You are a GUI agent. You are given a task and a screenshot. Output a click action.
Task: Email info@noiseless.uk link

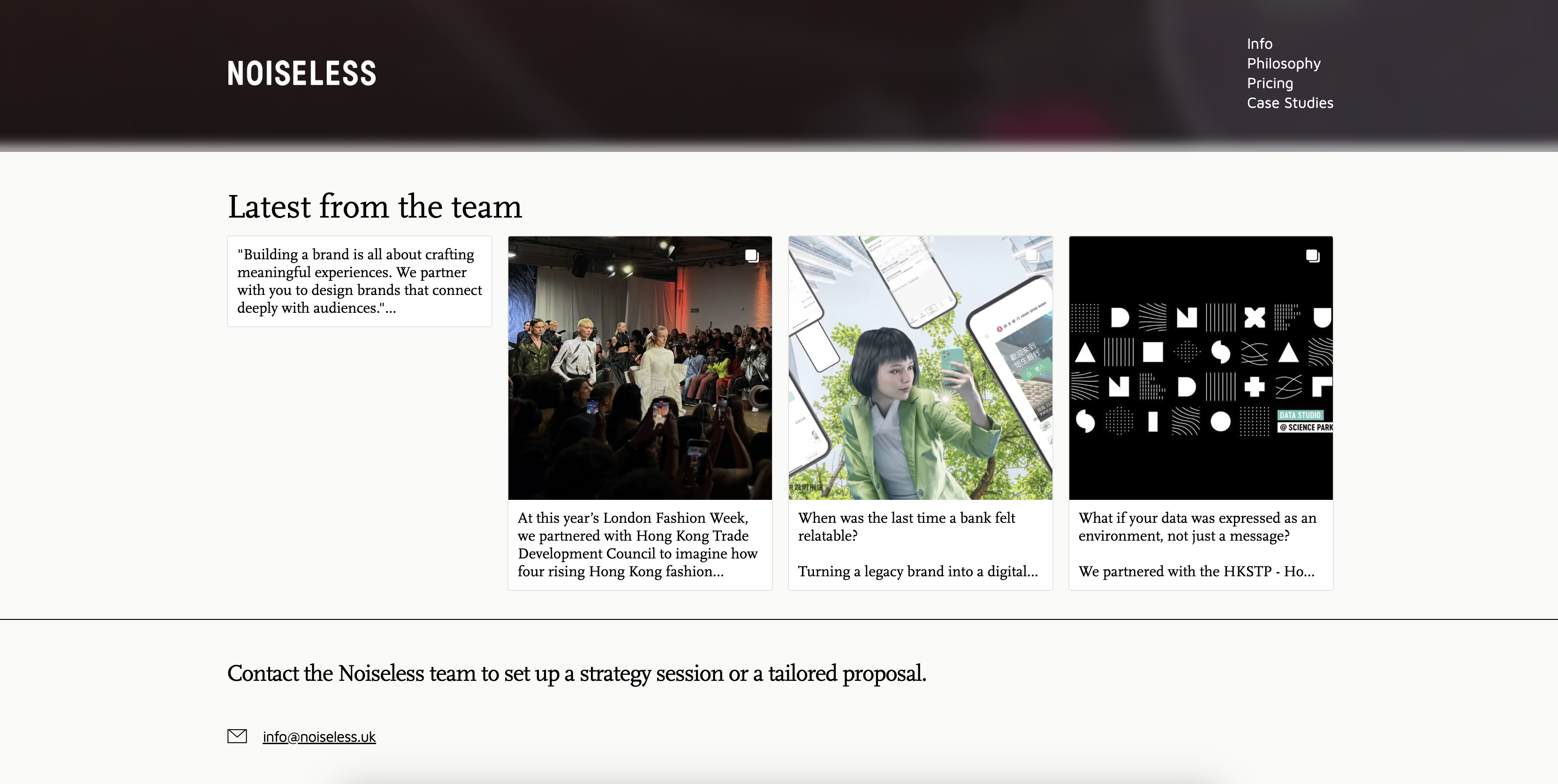point(319,736)
